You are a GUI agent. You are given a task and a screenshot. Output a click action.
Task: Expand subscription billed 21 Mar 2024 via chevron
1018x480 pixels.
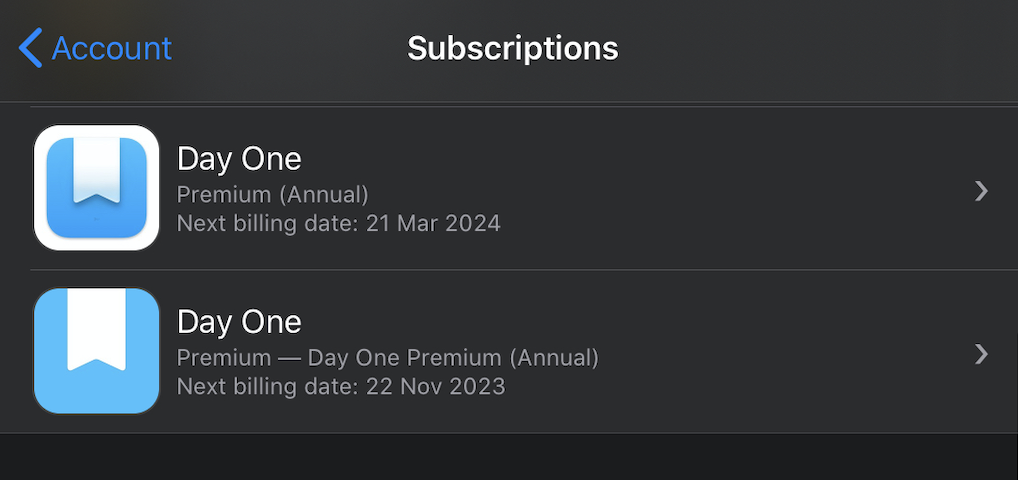click(981, 190)
